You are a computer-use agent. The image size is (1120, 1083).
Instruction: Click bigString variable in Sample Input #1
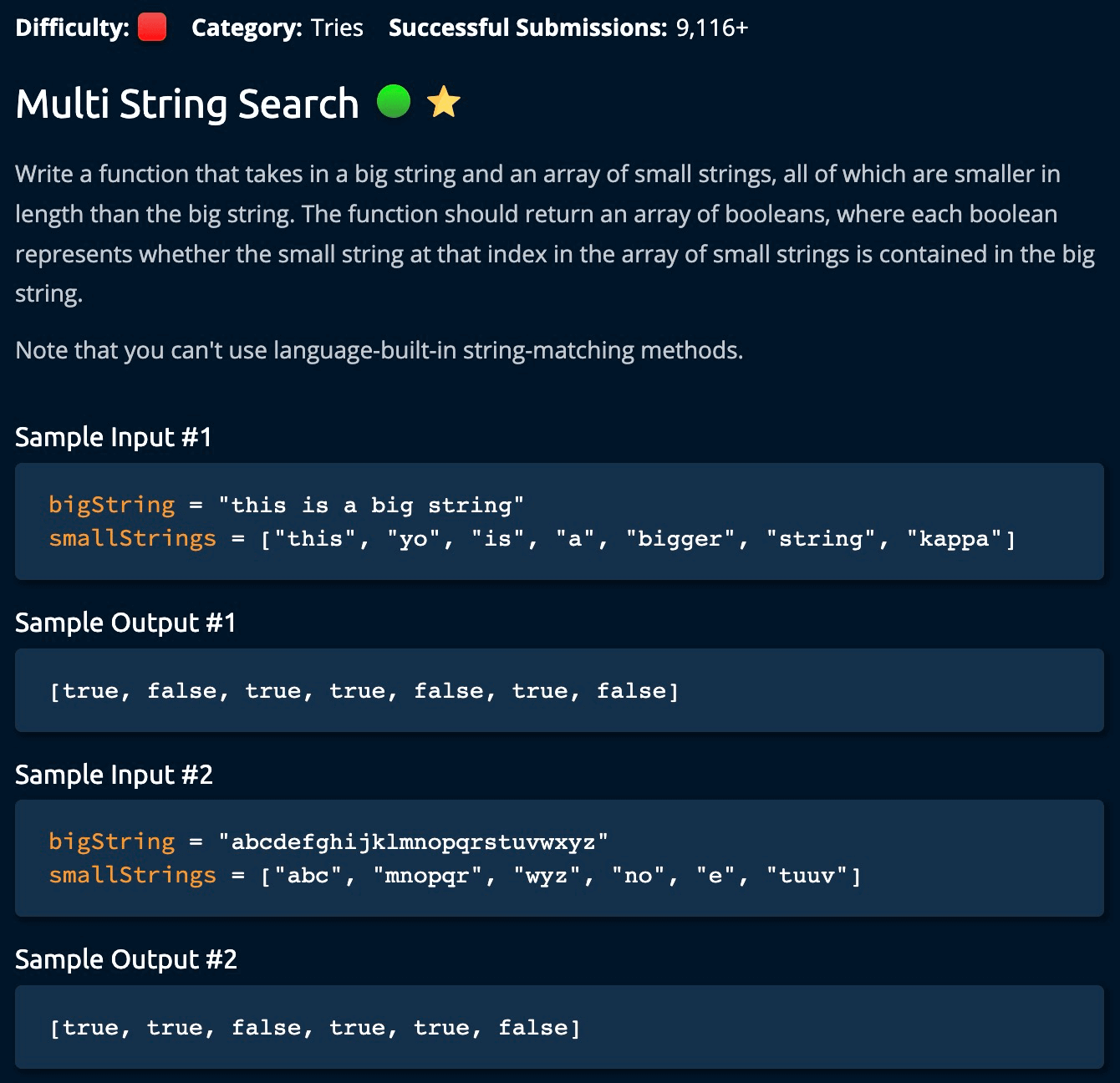[112, 505]
